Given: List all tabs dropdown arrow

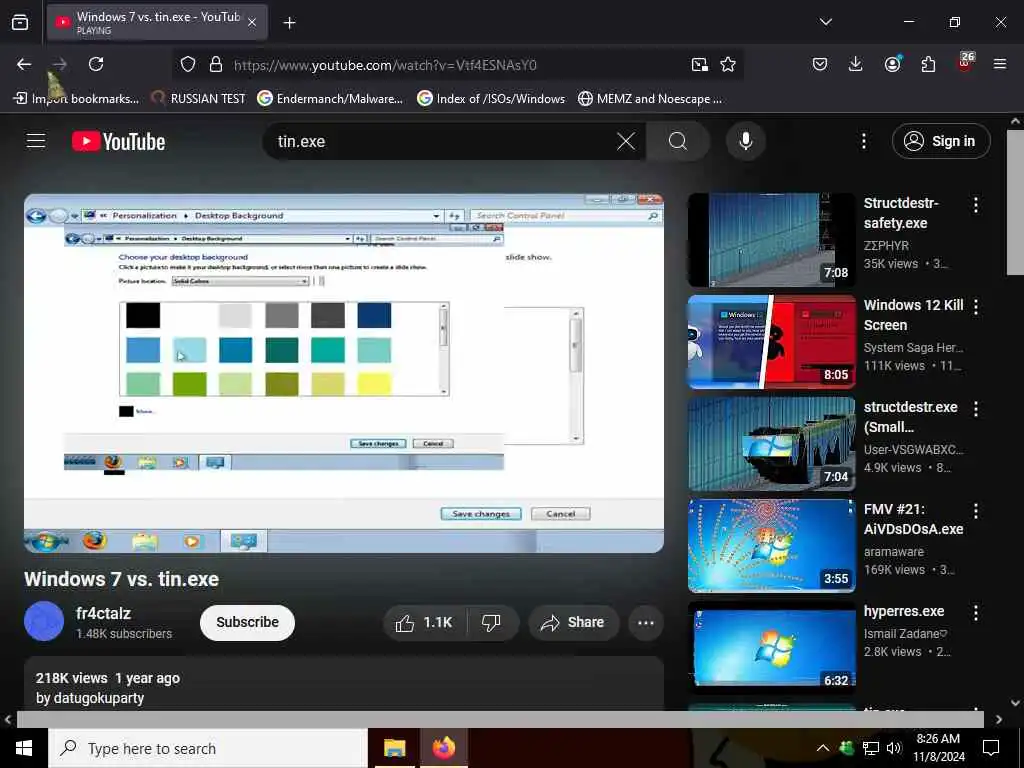Looking at the screenshot, I should pyautogui.click(x=825, y=22).
